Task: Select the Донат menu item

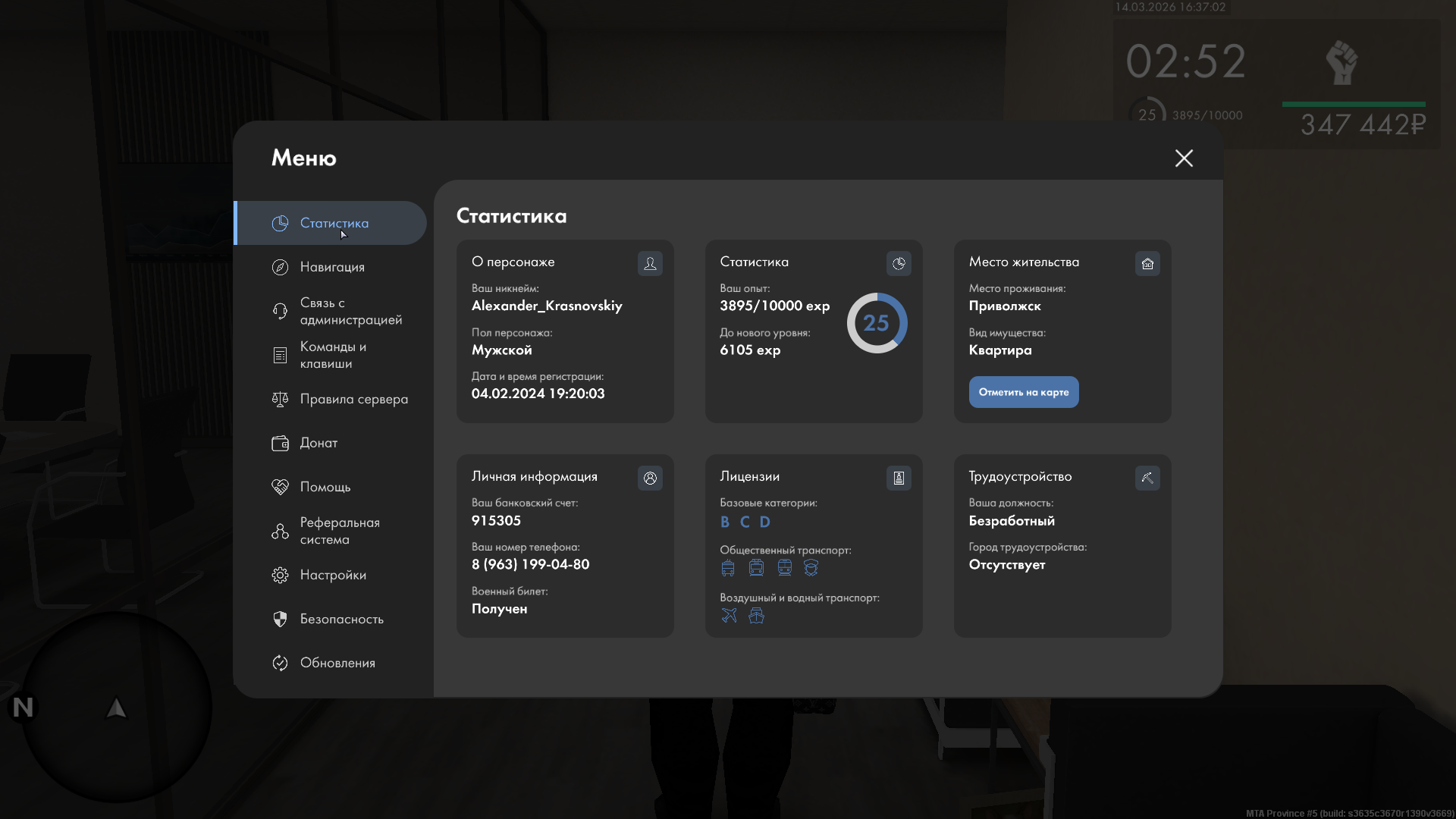Action: point(318,443)
